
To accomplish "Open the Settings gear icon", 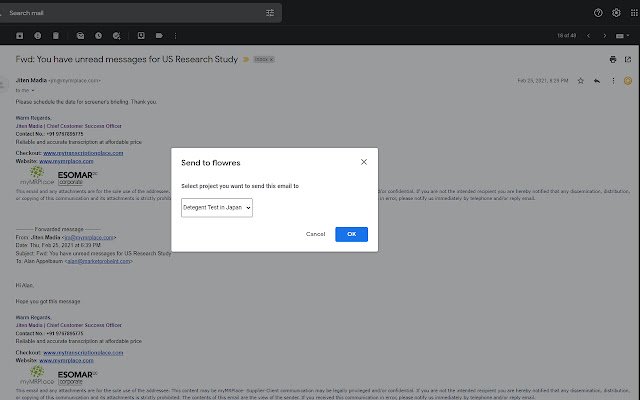I will pyautogui.click(x=616, y=13).
